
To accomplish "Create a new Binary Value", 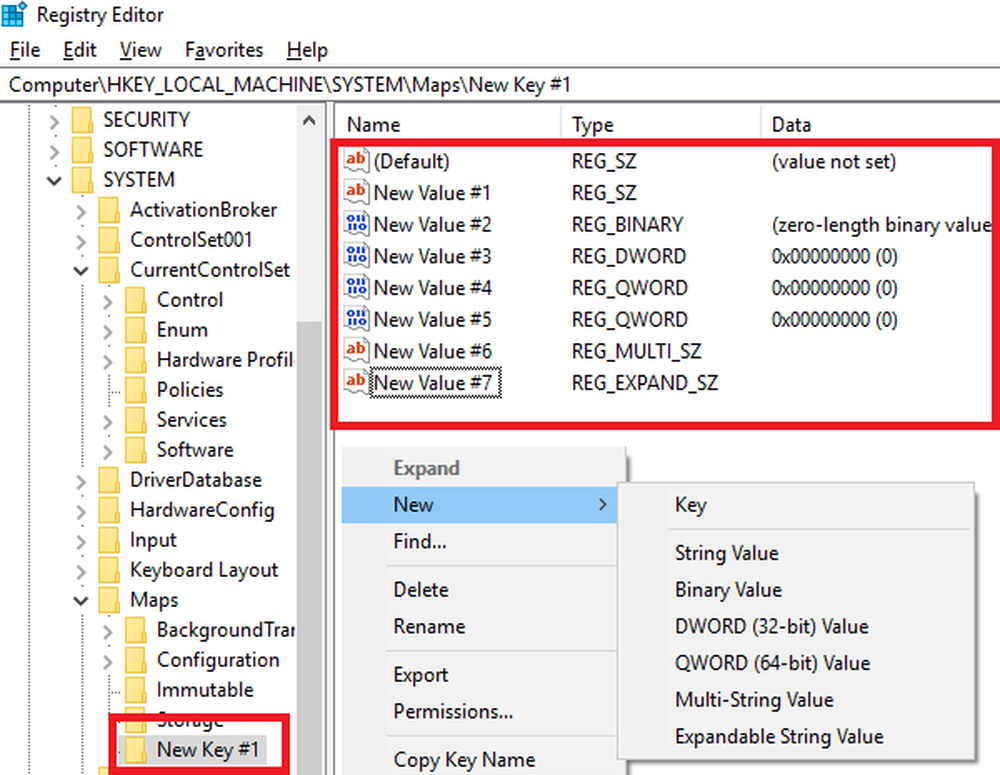I will pos(796,589).
